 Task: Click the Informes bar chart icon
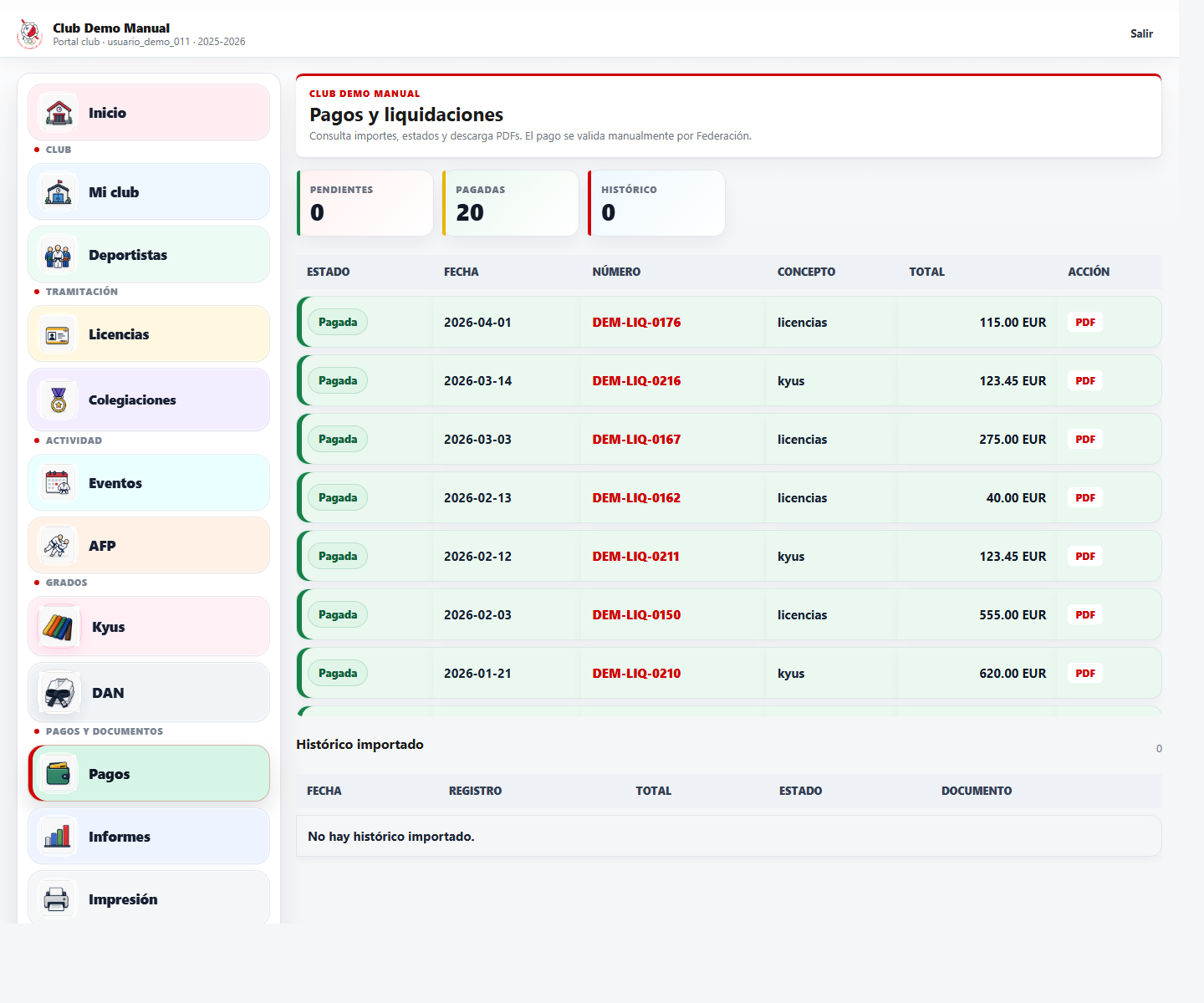[x=57, y=836]
